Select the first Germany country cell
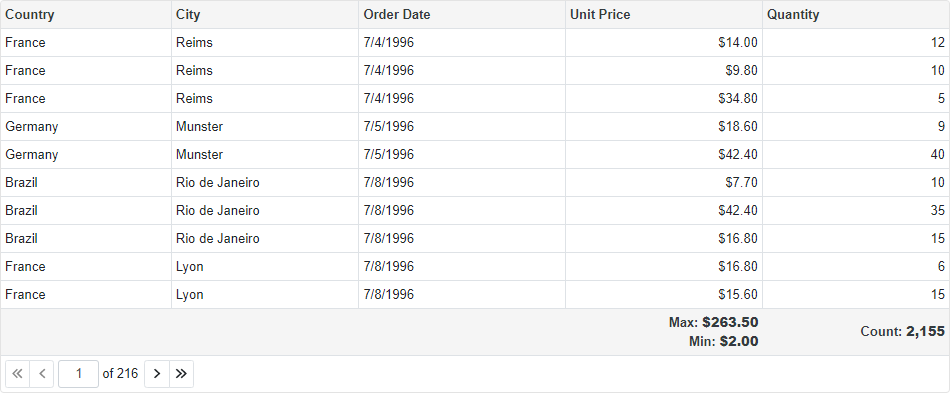This screenshot has width=950, height=393. click(85, 127)
